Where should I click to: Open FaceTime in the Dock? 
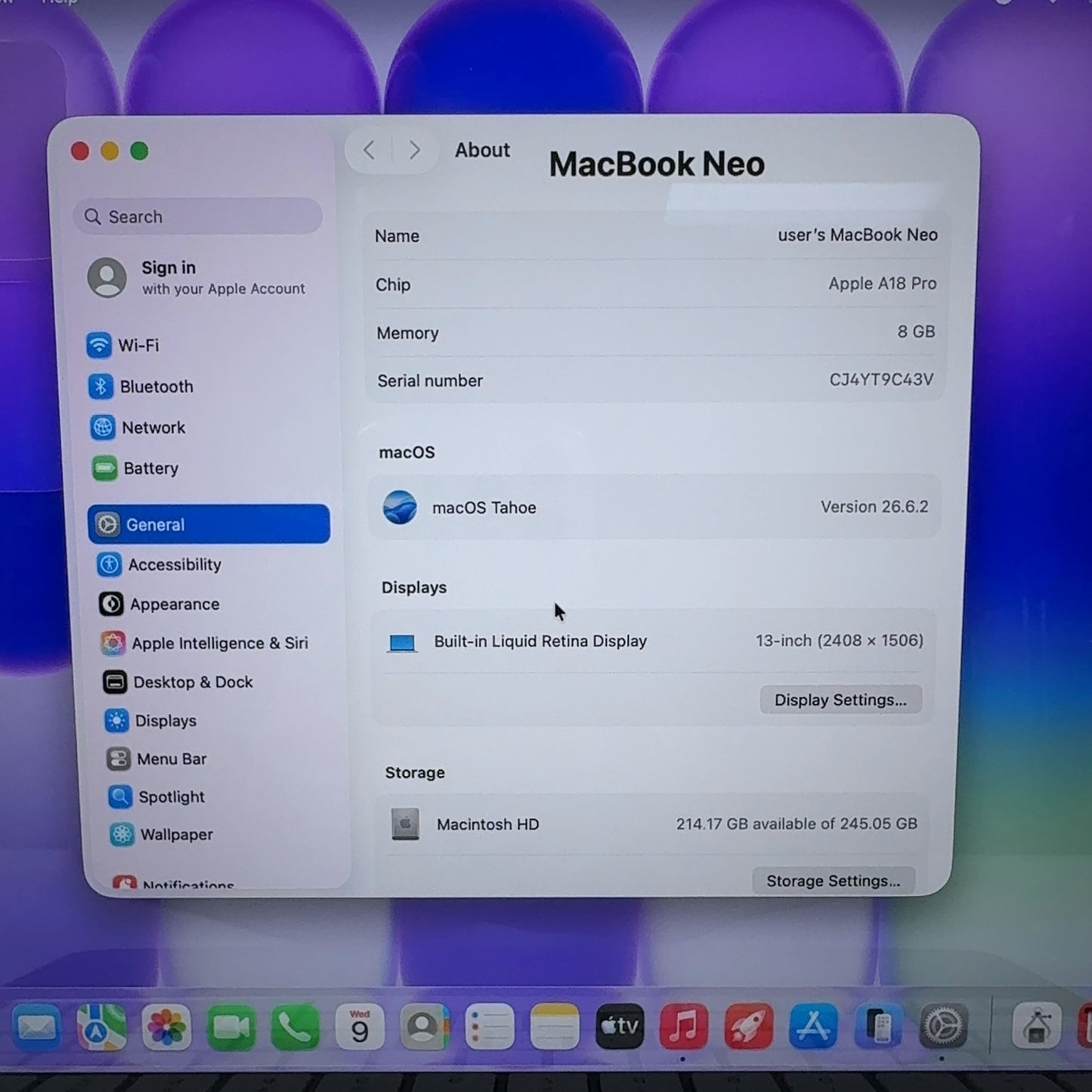pos(230,1027)
